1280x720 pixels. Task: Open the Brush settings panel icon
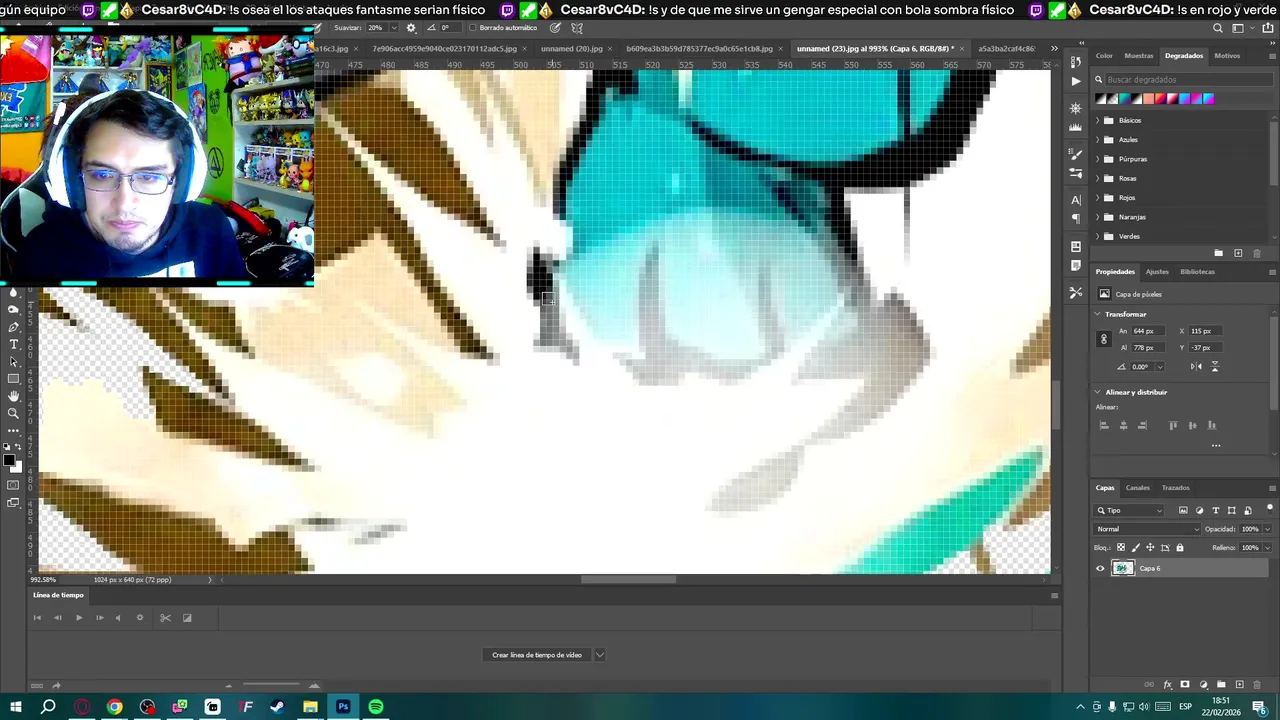(1075, 154)
